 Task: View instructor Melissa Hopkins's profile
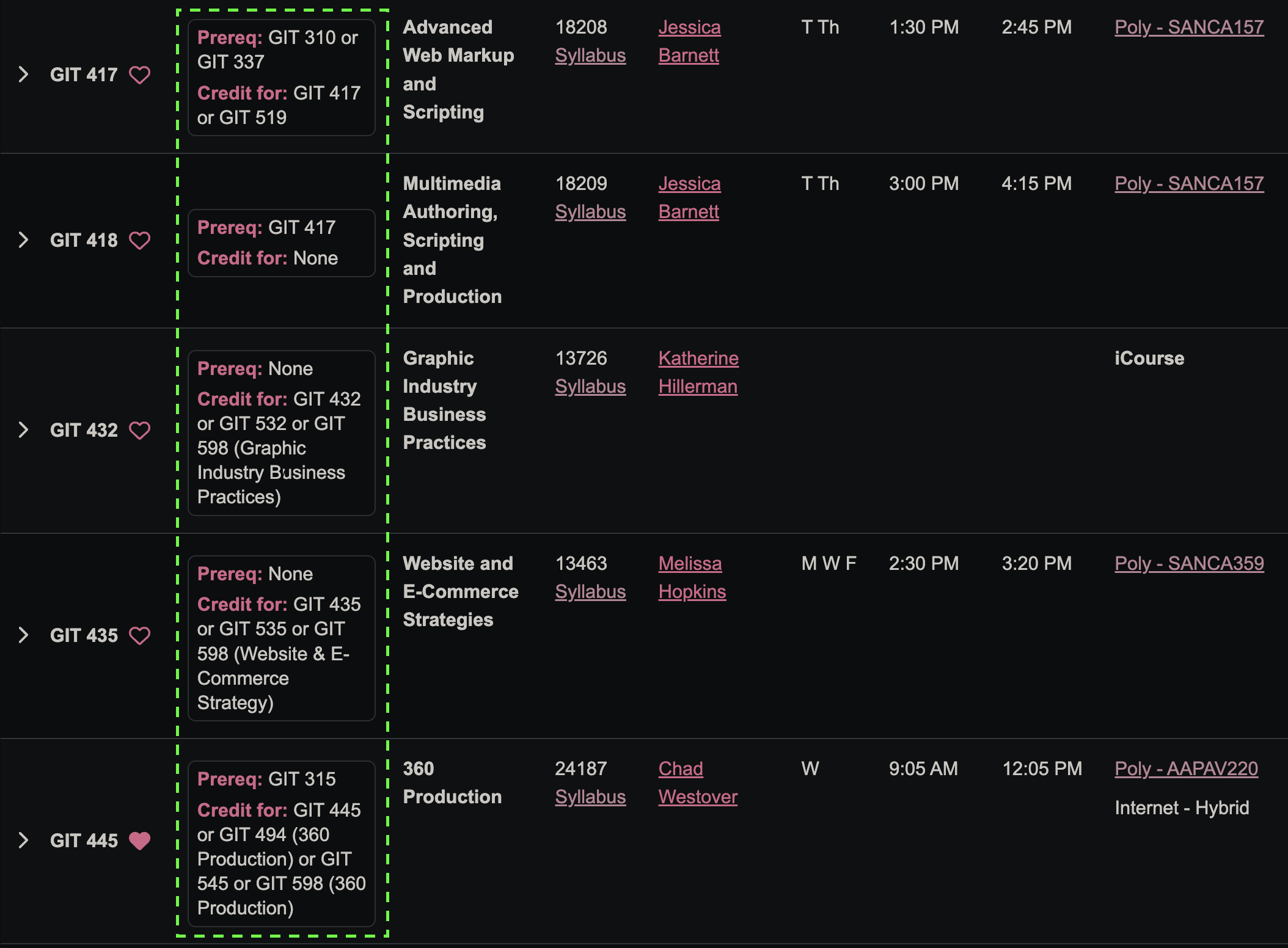[x=692, y=578]
